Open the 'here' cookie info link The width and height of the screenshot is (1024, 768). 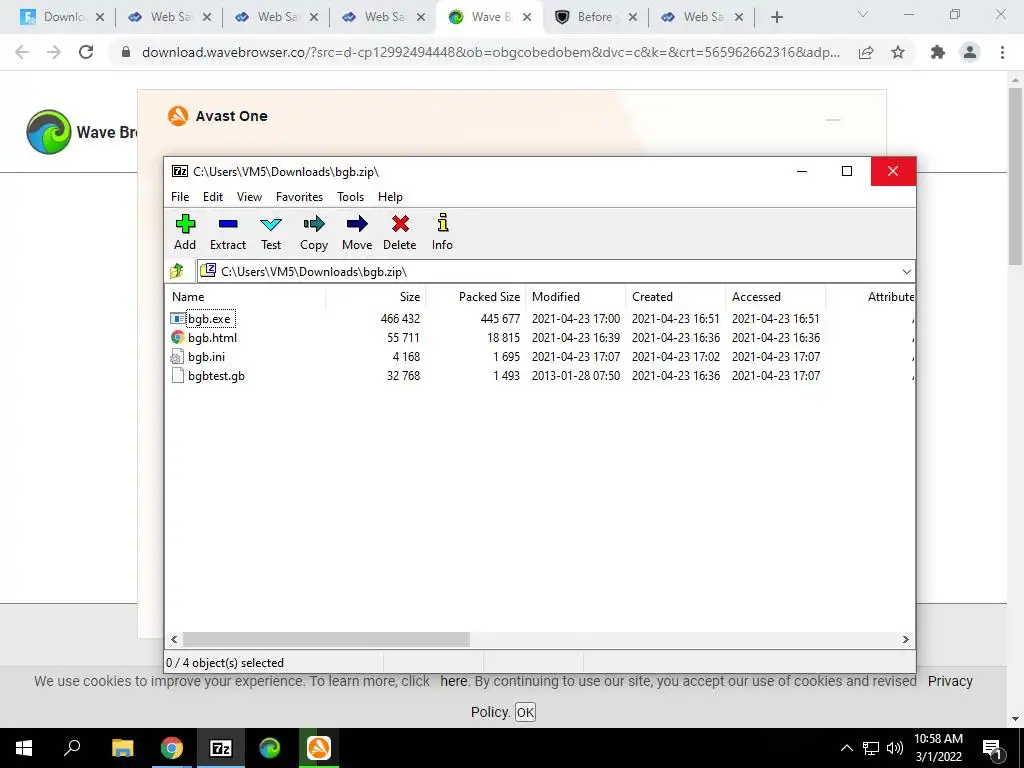(453, 681)
